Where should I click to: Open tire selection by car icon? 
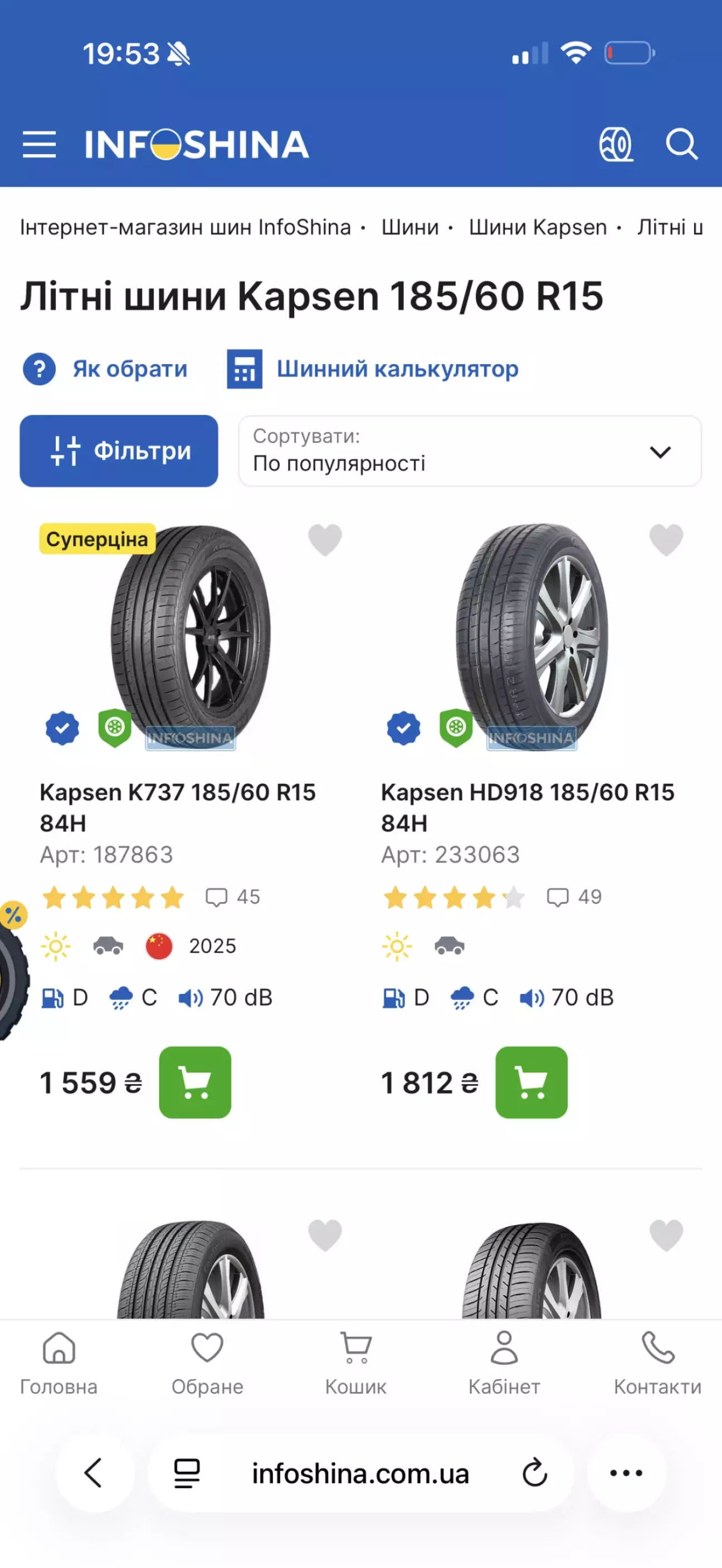coord(616,145)
